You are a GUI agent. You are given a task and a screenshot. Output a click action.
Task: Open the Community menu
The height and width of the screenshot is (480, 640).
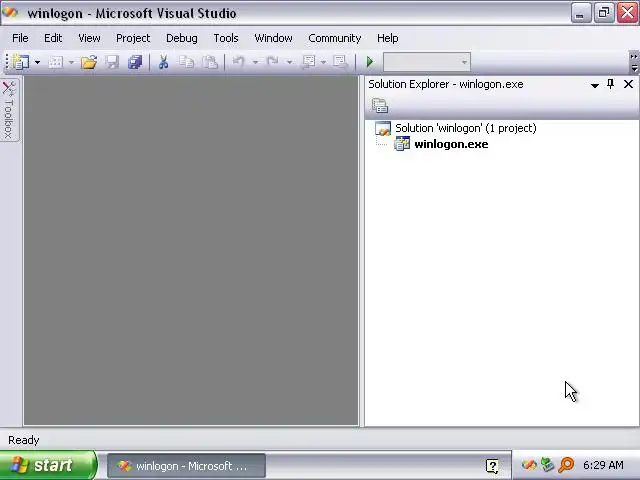click(x=335, y=38)
